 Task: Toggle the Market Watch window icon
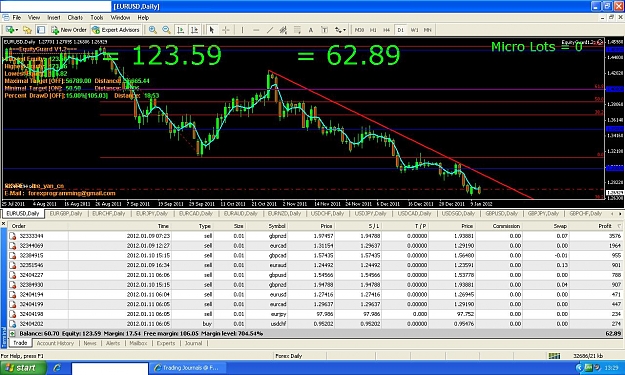tap(41, 30)
